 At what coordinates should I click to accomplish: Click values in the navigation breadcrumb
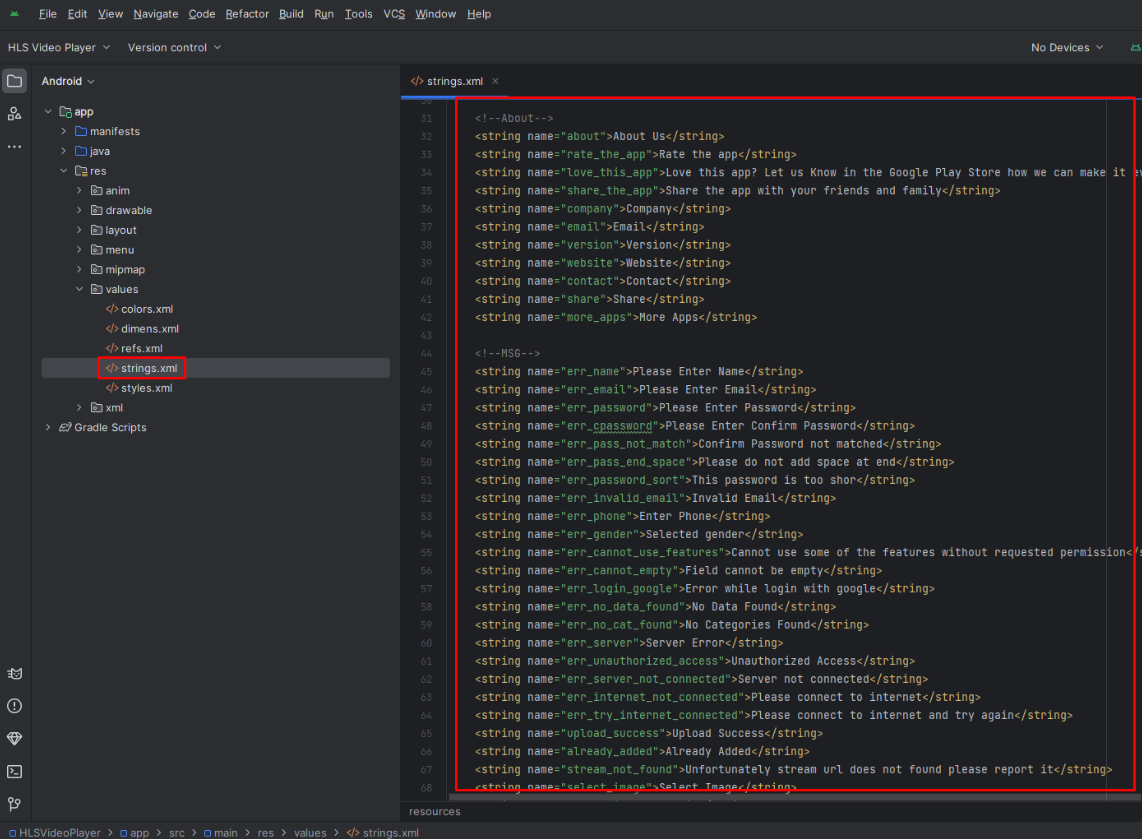[310, 832]
